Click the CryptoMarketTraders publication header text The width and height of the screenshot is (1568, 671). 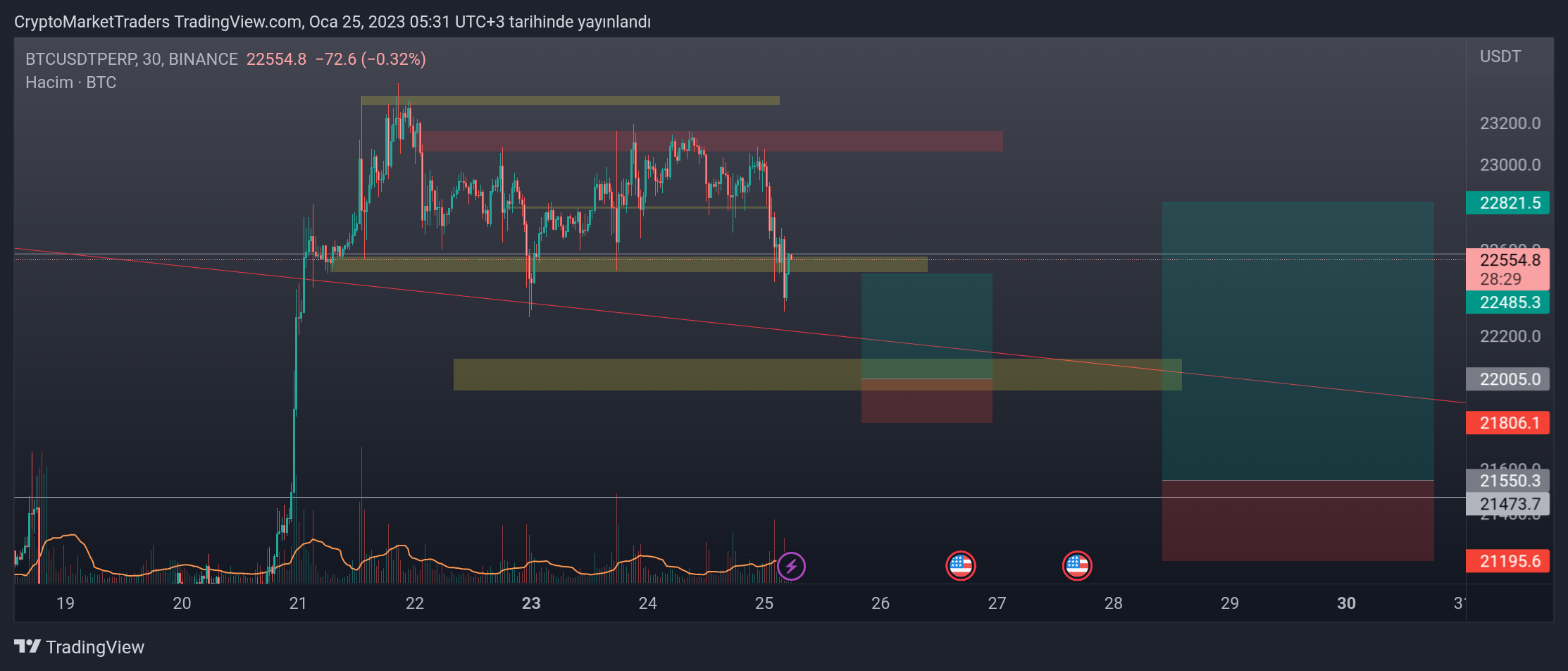coord(332,22)
